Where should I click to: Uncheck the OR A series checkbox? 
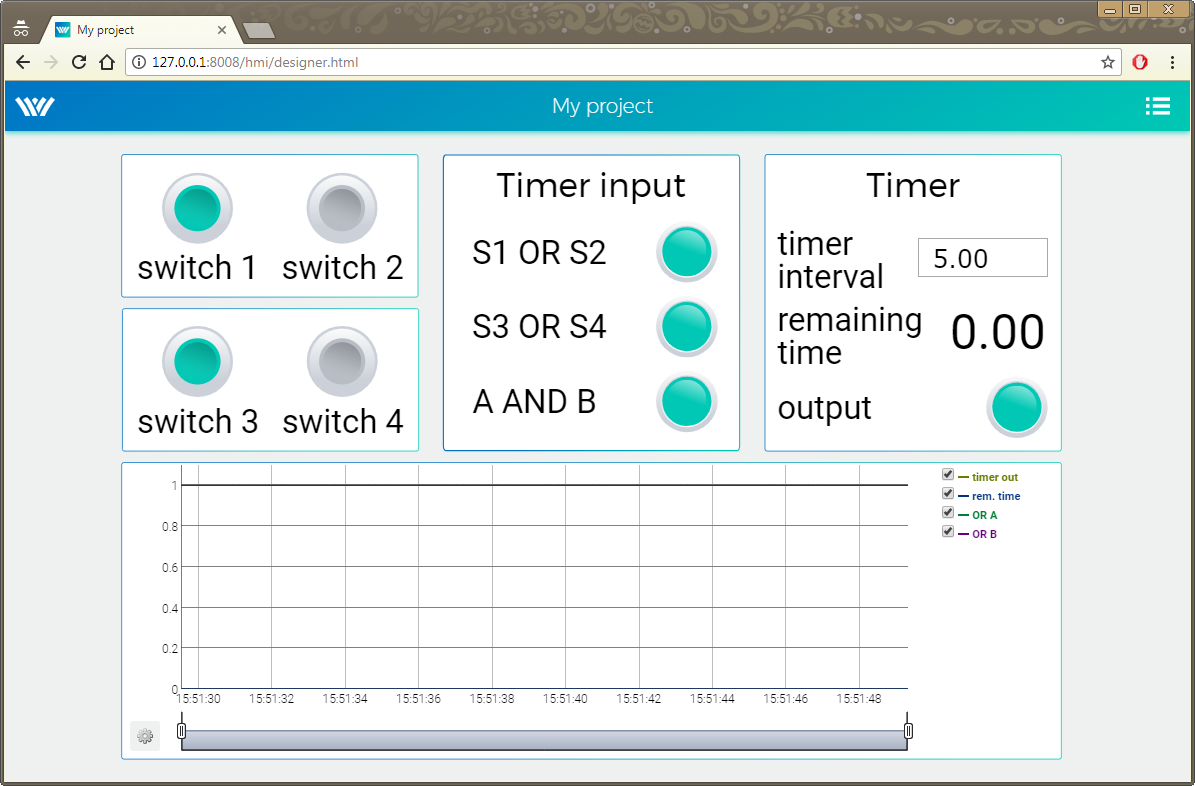point(948,512)
